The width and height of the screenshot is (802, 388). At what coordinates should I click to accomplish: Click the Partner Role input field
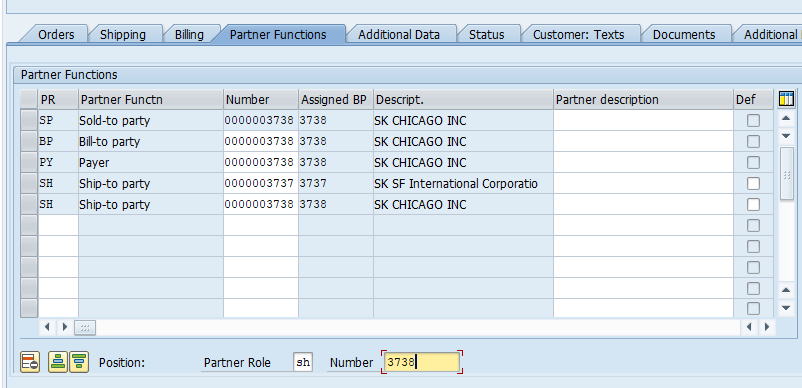pyautogui.click(x=303, y=362)
